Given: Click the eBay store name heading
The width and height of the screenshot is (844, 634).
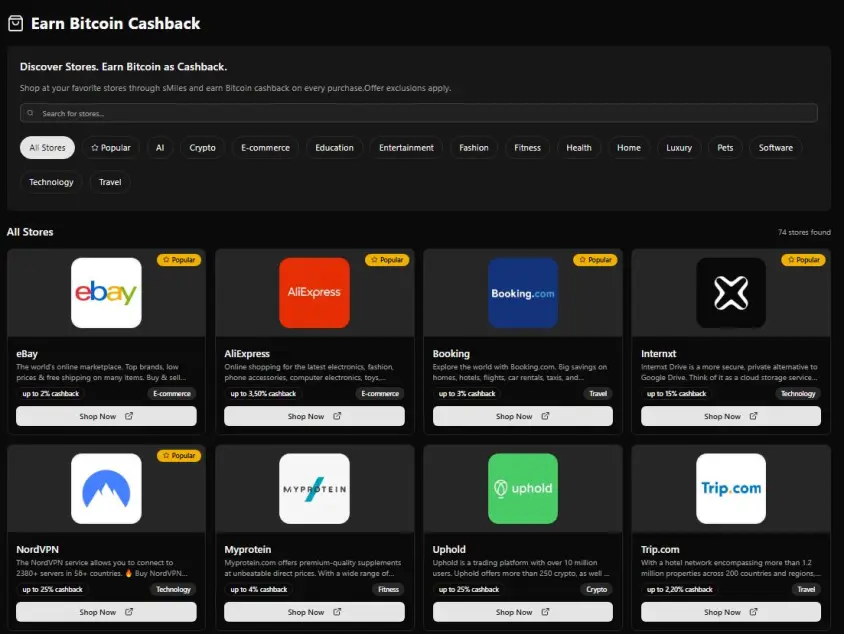Looking at the screenshot, I should point(27,354).
